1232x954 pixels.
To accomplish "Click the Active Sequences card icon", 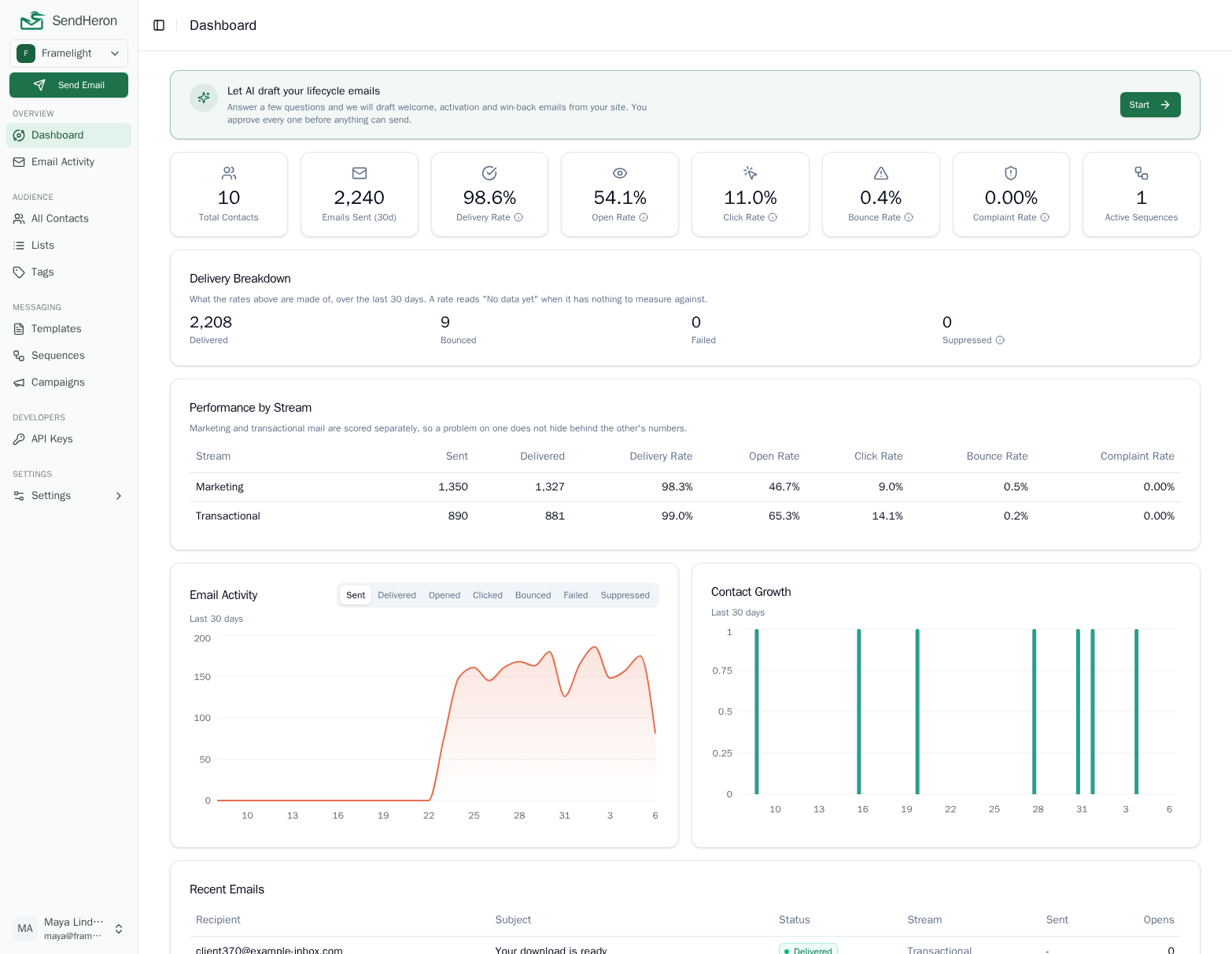I will coord(1142,173).
